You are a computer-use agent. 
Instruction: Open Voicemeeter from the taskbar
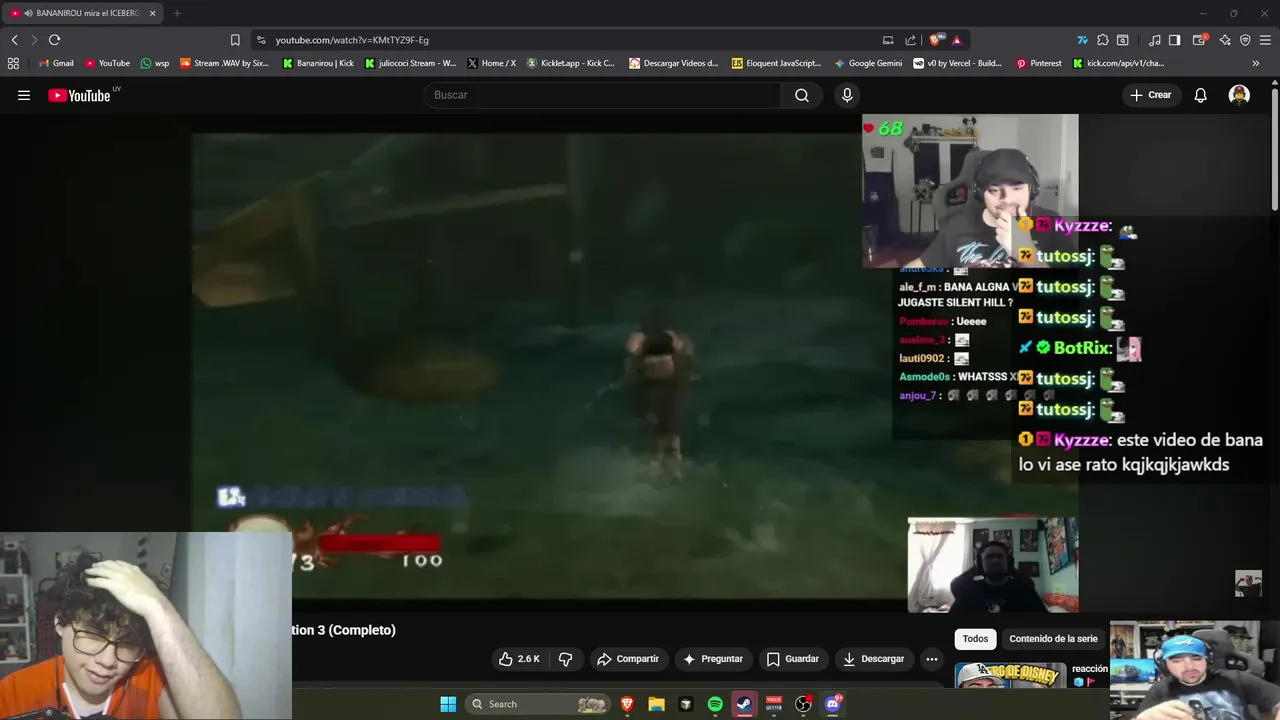[773, 704]
